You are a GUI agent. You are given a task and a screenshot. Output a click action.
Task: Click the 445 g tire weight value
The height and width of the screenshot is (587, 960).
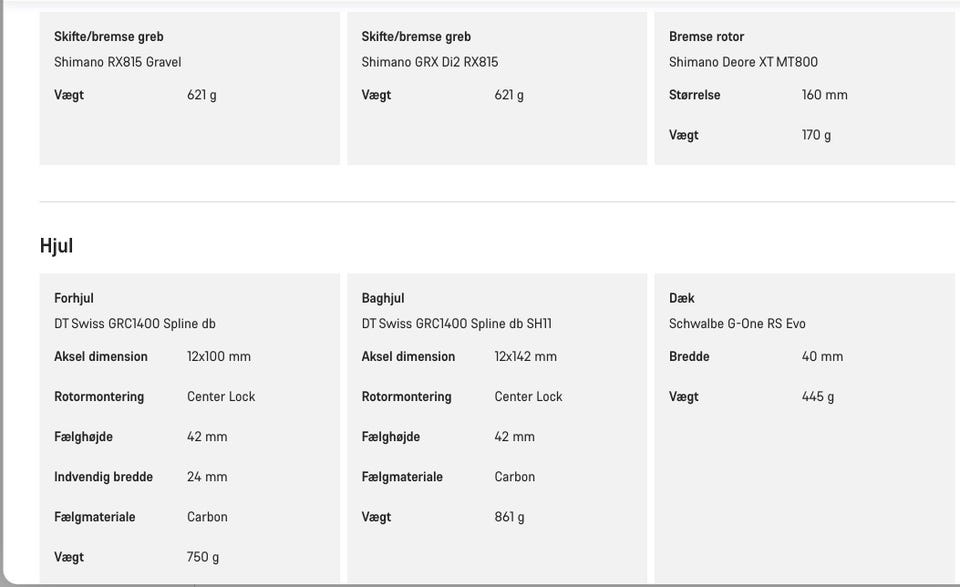coord(818,397)
